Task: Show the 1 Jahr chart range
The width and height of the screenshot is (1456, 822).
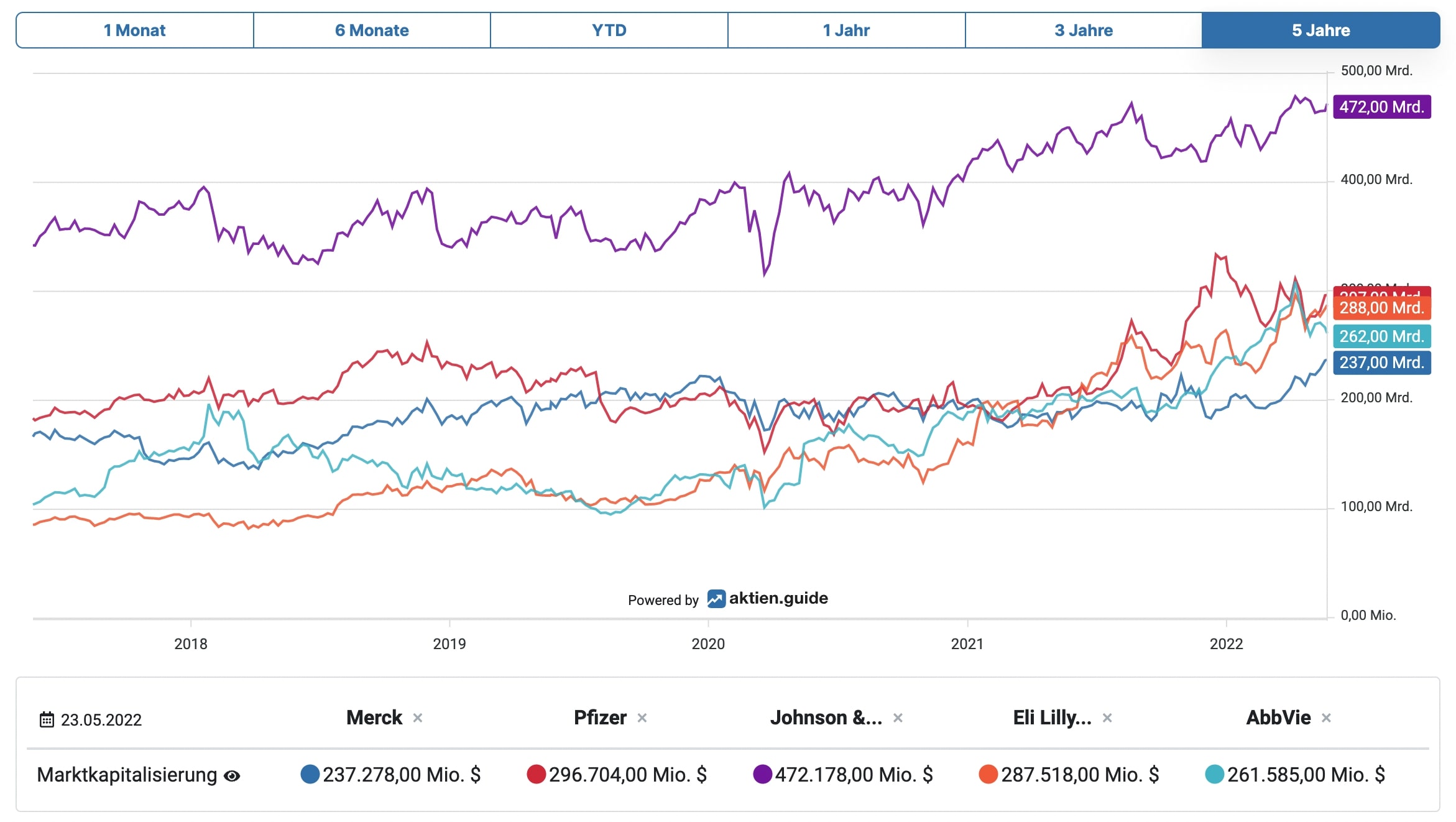Action: point(846,30)
